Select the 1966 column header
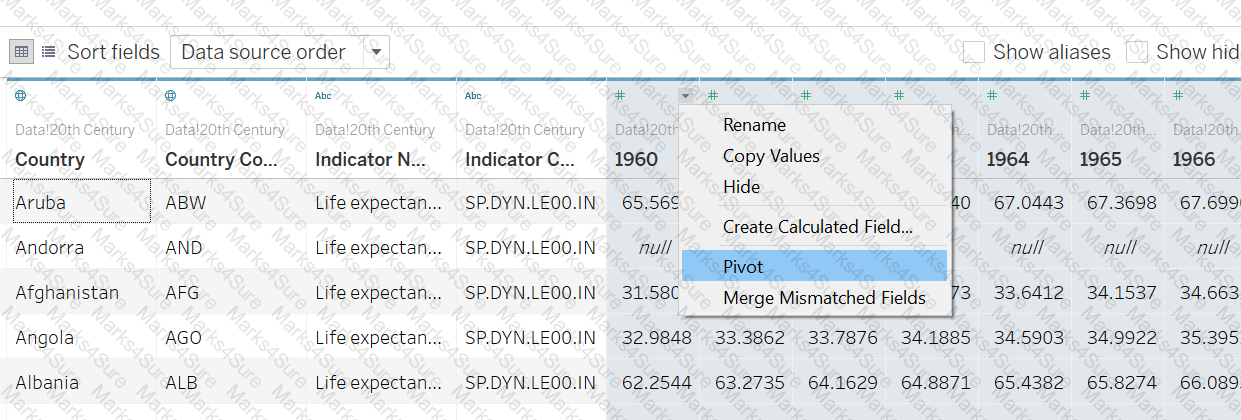This screenshot has width=1241, height=420. pyautogui.click(x=1194, y=159)
